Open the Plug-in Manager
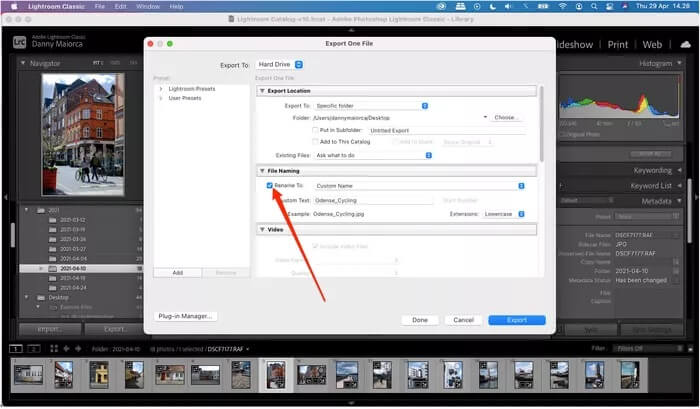700x409 pixels. [x=185, y=316]
